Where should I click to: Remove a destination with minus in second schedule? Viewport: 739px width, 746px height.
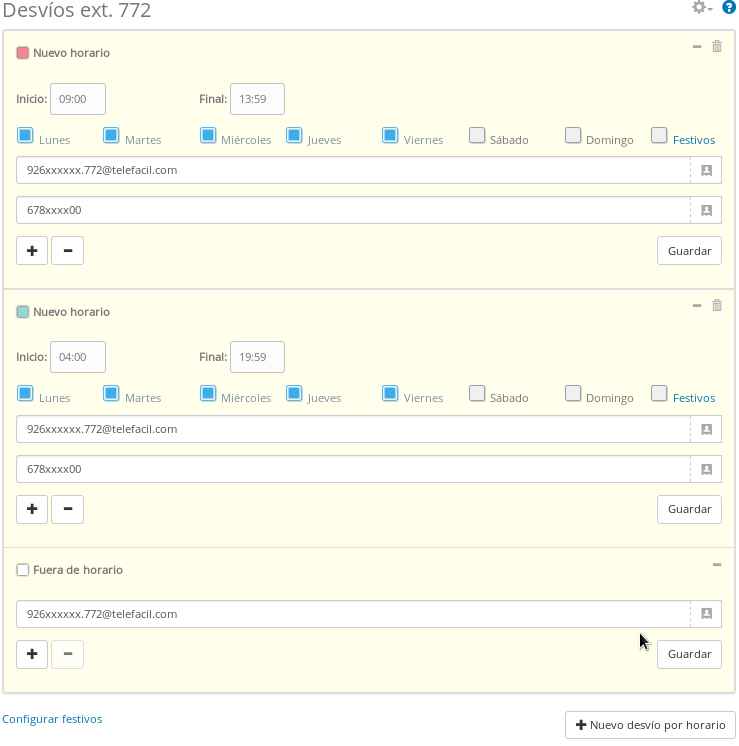(67, 509)
